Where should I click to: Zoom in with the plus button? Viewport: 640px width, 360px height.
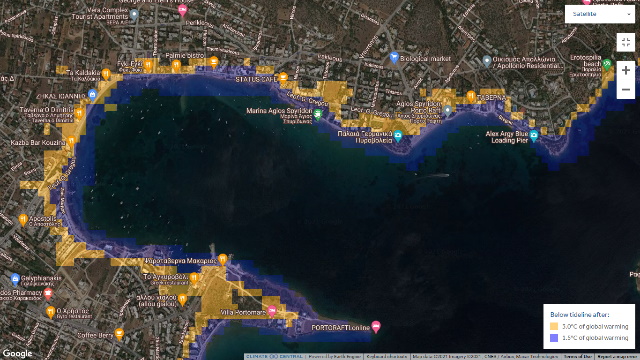pyautogui.click(x=625, y=70)
